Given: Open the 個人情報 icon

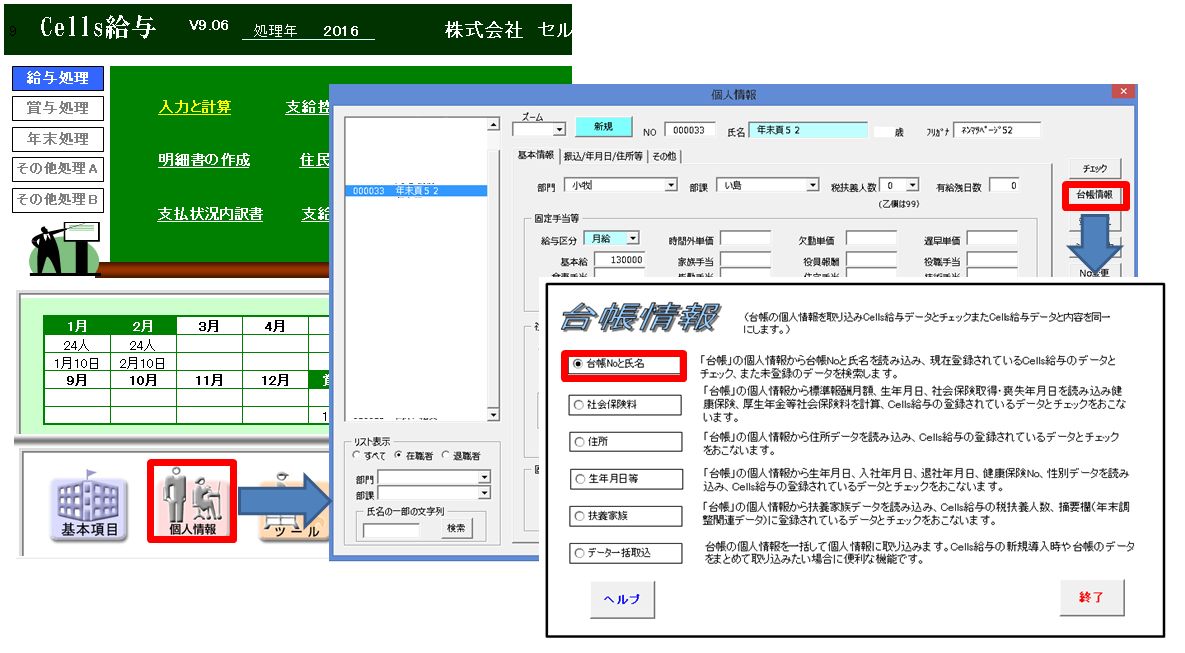Looking at the screenshot, I should [192, 501].
